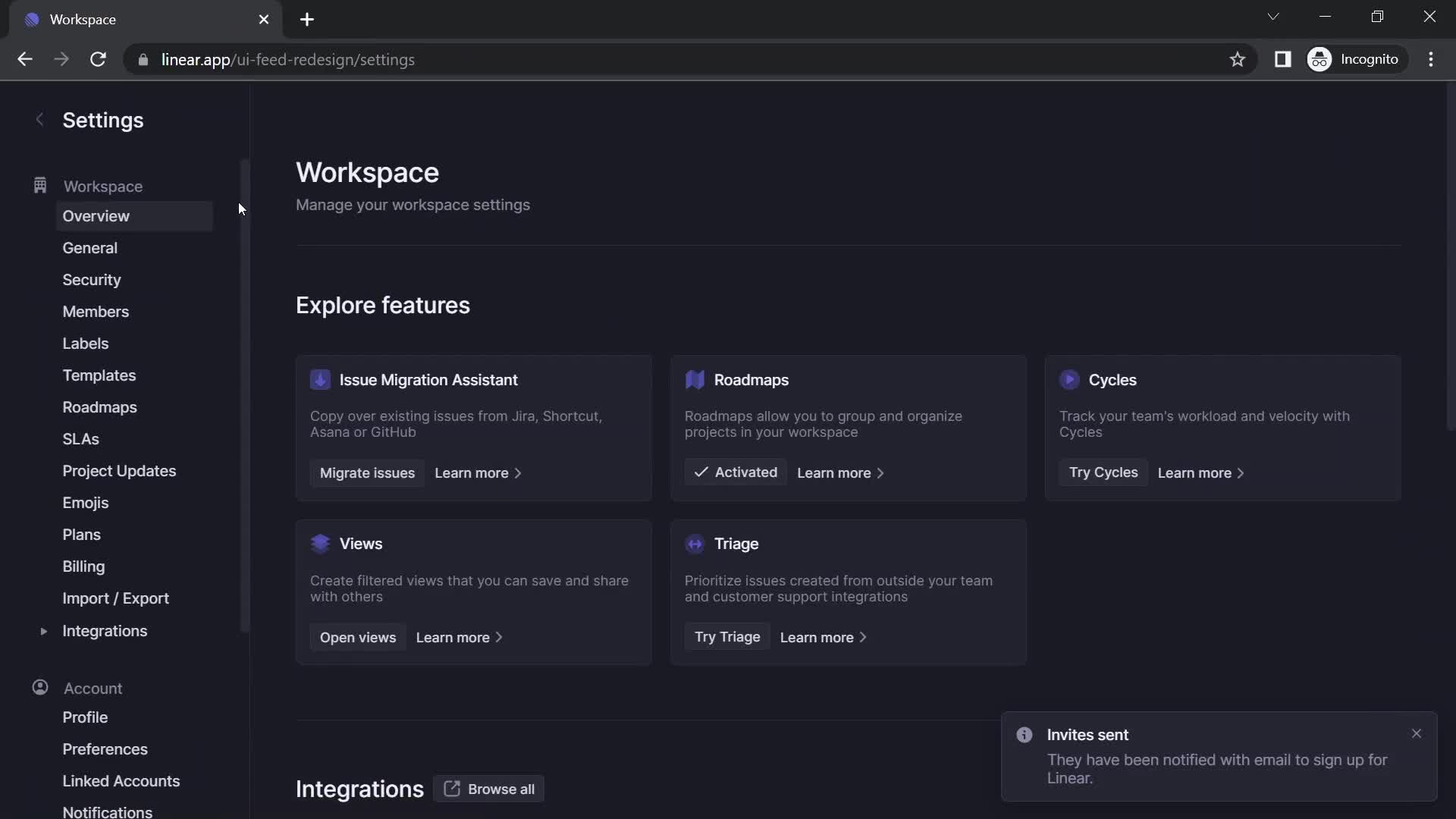Dismiss the Invites sent notification

point(1417,733)
